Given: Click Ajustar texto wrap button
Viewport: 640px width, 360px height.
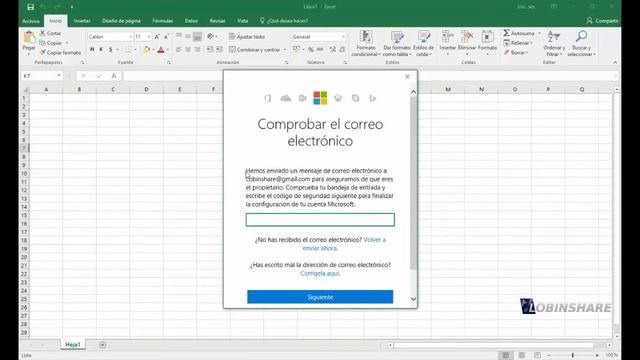Looking at the screenshot, I should click(247, 37).
